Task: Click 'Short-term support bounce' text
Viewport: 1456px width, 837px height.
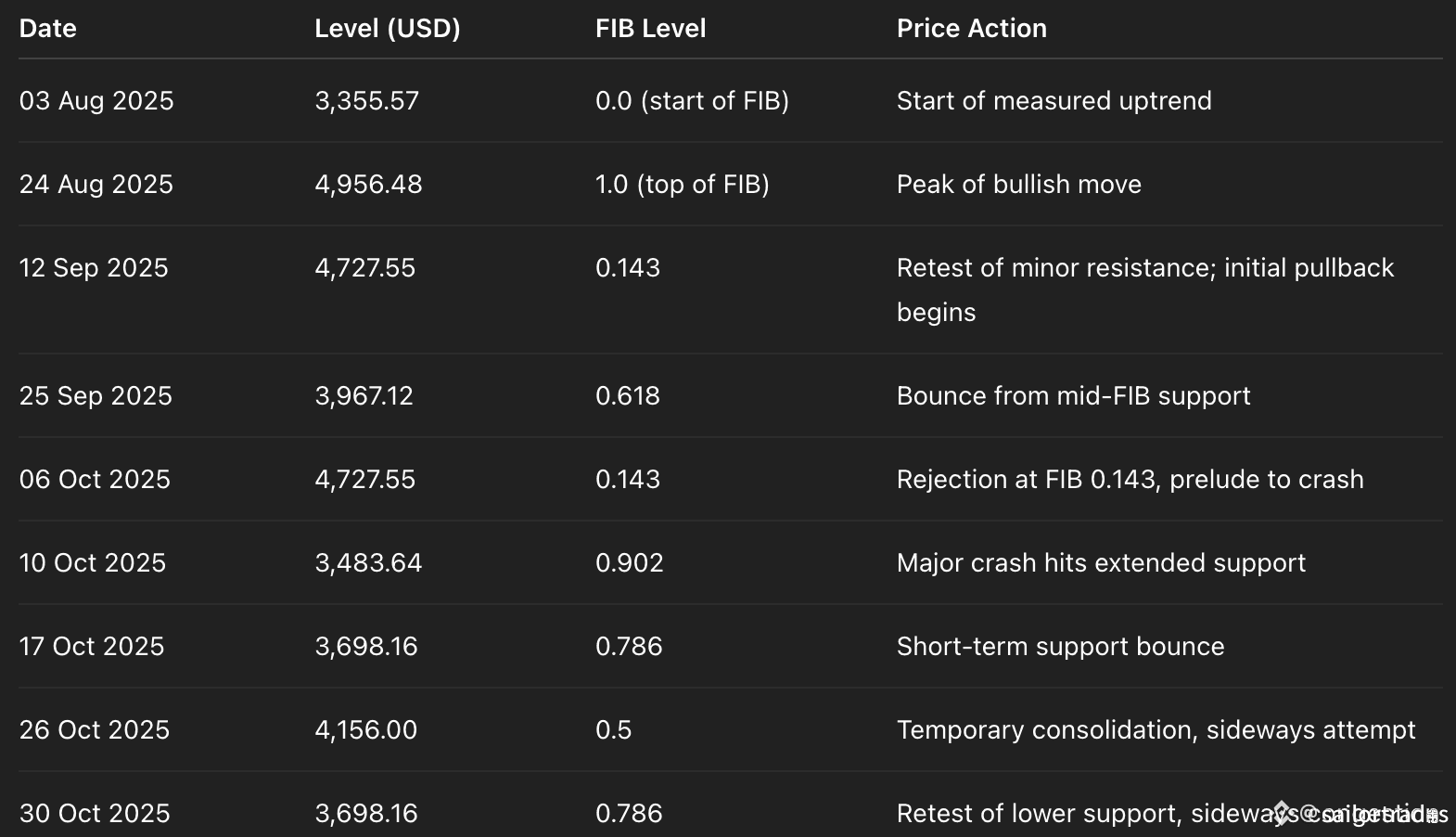Action: pyautogui.click(x=1060, y=647)
